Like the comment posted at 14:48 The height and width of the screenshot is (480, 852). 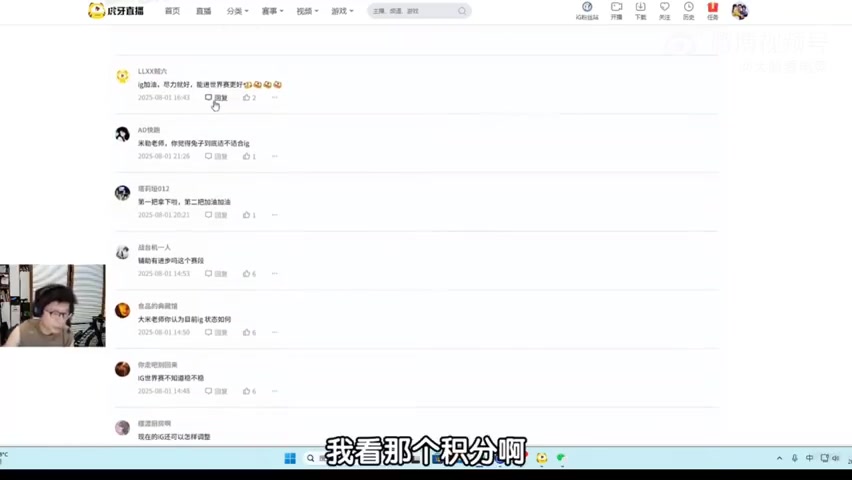coord(249,391)
